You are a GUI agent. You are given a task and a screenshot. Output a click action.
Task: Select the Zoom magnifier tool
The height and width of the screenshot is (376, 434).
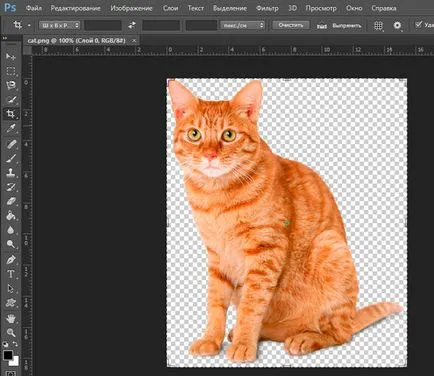(11, 333)
